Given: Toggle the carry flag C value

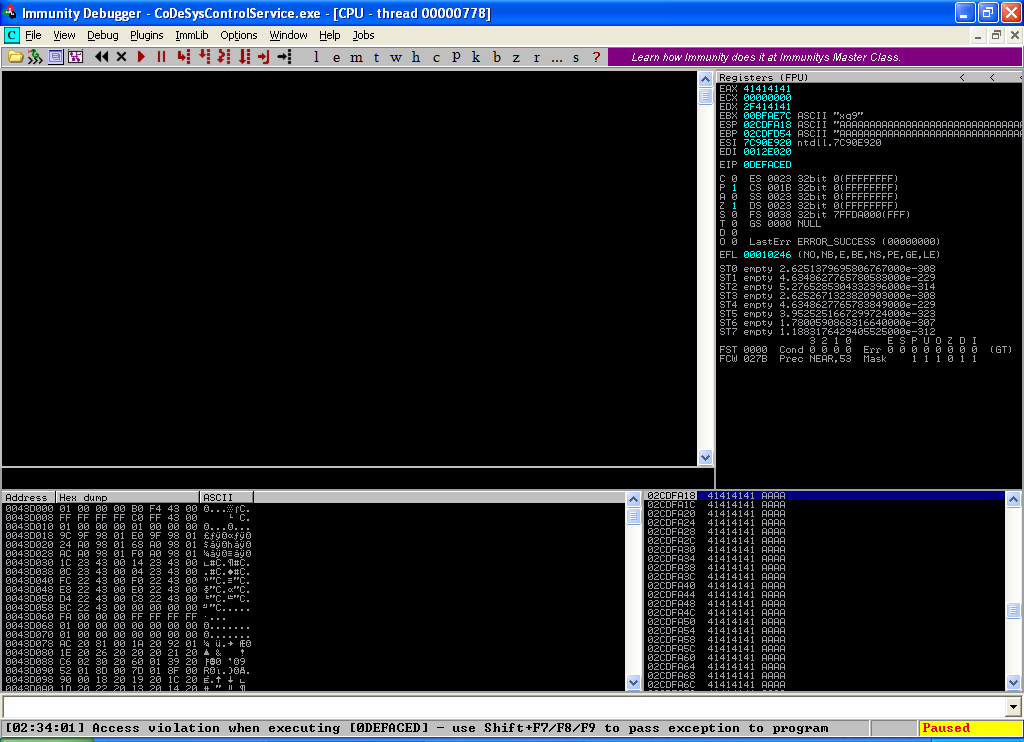Looking at the screenshot, I should coord(734,179).
